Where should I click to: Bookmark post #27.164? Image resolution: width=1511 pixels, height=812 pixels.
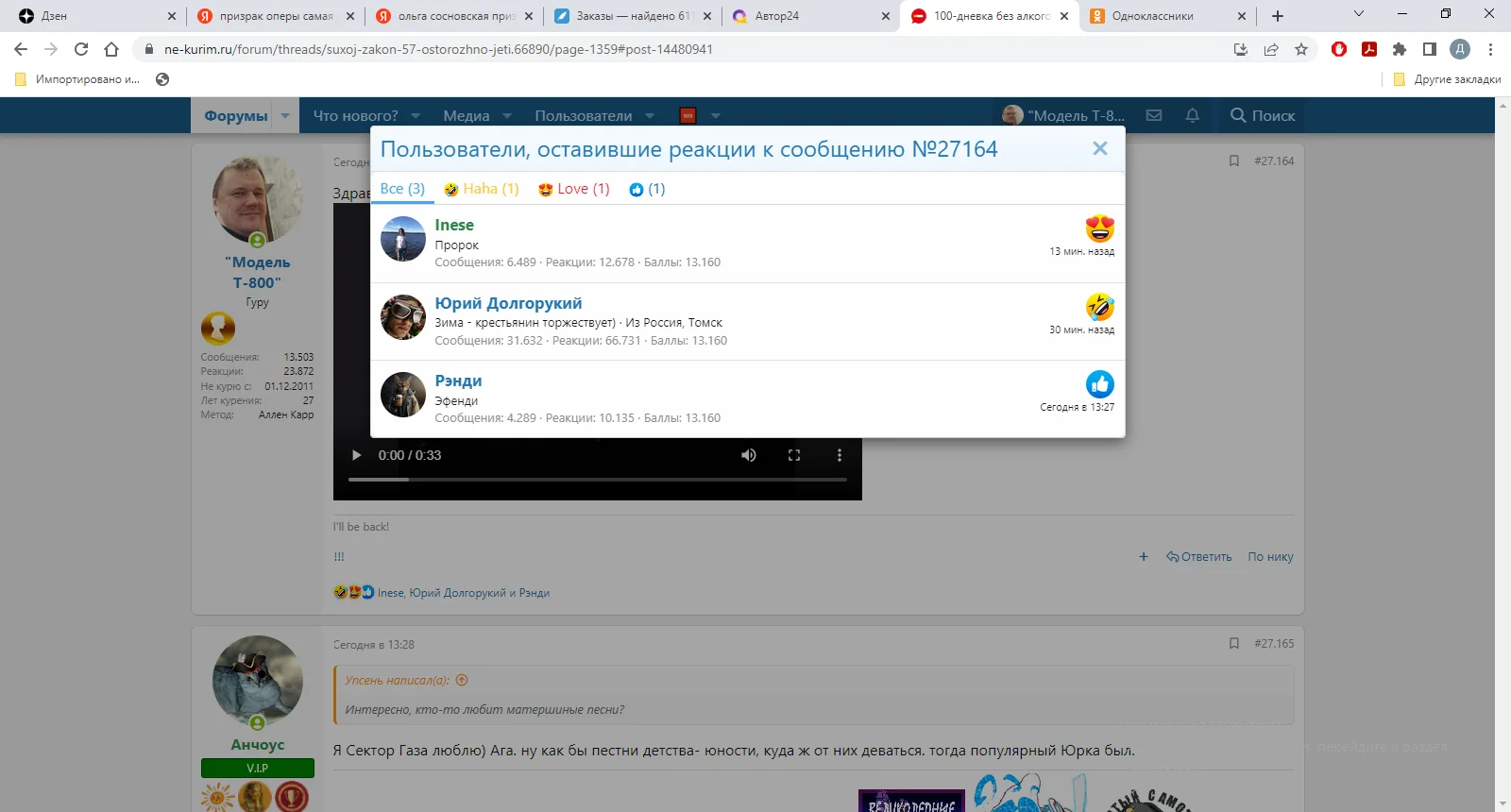click(1233, 161)
